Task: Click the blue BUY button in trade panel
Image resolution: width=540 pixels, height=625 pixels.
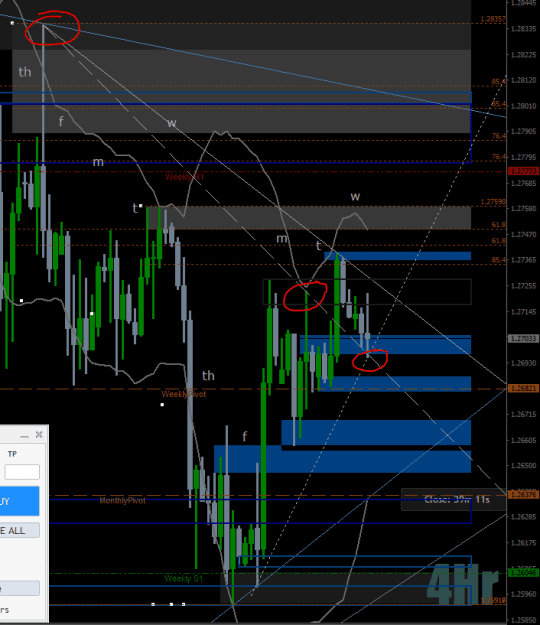Action: point(20,501)
